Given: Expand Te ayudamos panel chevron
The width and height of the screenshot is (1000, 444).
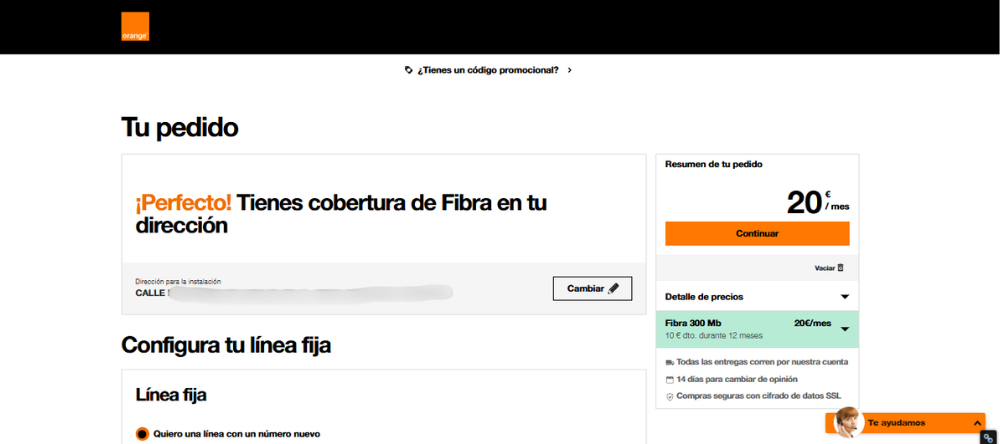Looking at the screenshot, I should 976,423.
